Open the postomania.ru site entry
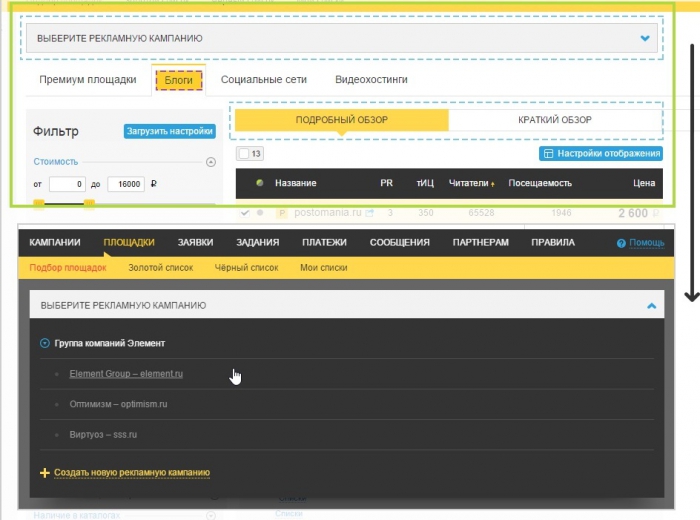The image size is (700, 520). click(328, 212)
